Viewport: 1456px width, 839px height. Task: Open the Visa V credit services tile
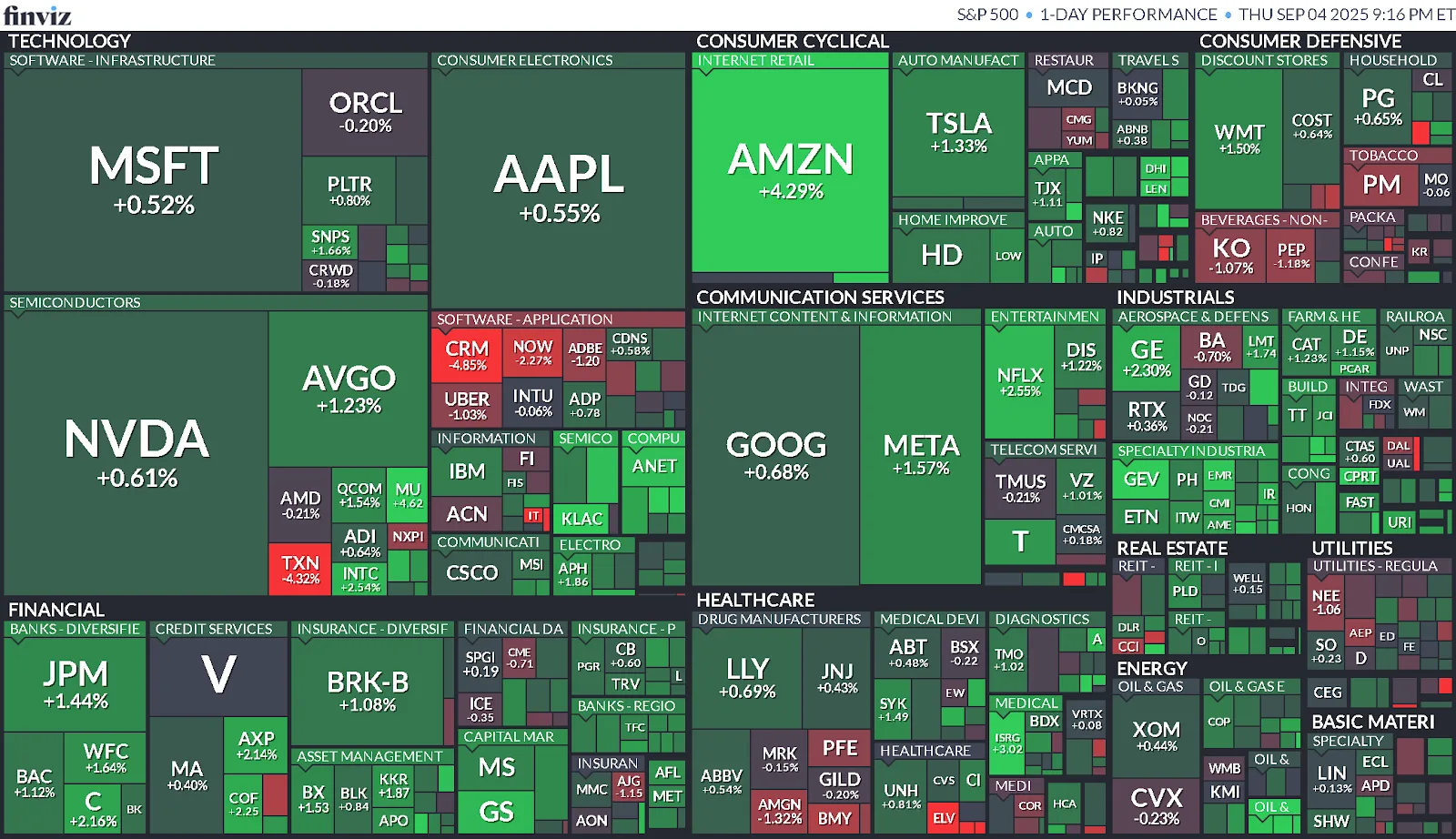pyautogui.click(x=218, y=676)
